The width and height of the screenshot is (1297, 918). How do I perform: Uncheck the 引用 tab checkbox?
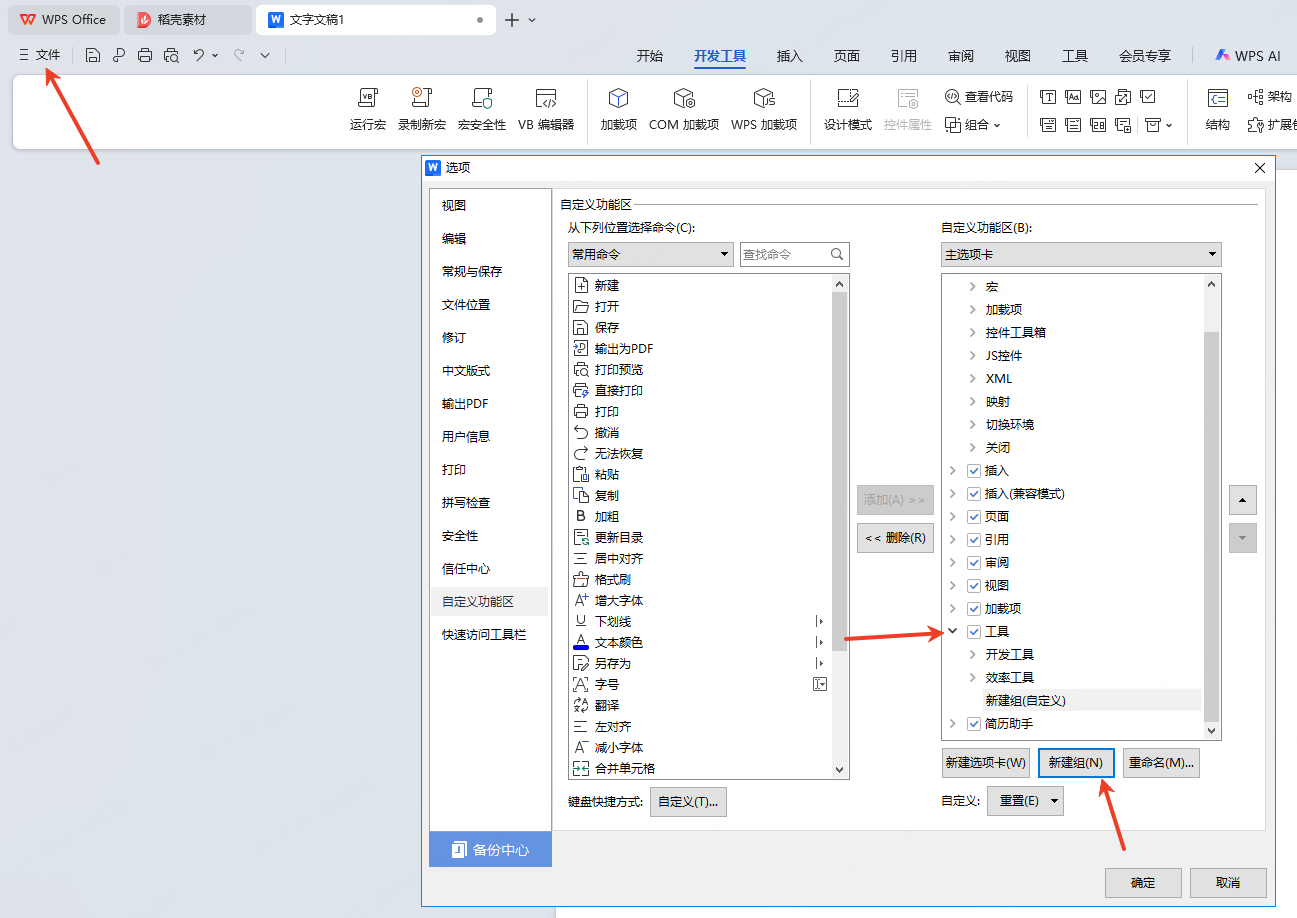coord(974,540)
